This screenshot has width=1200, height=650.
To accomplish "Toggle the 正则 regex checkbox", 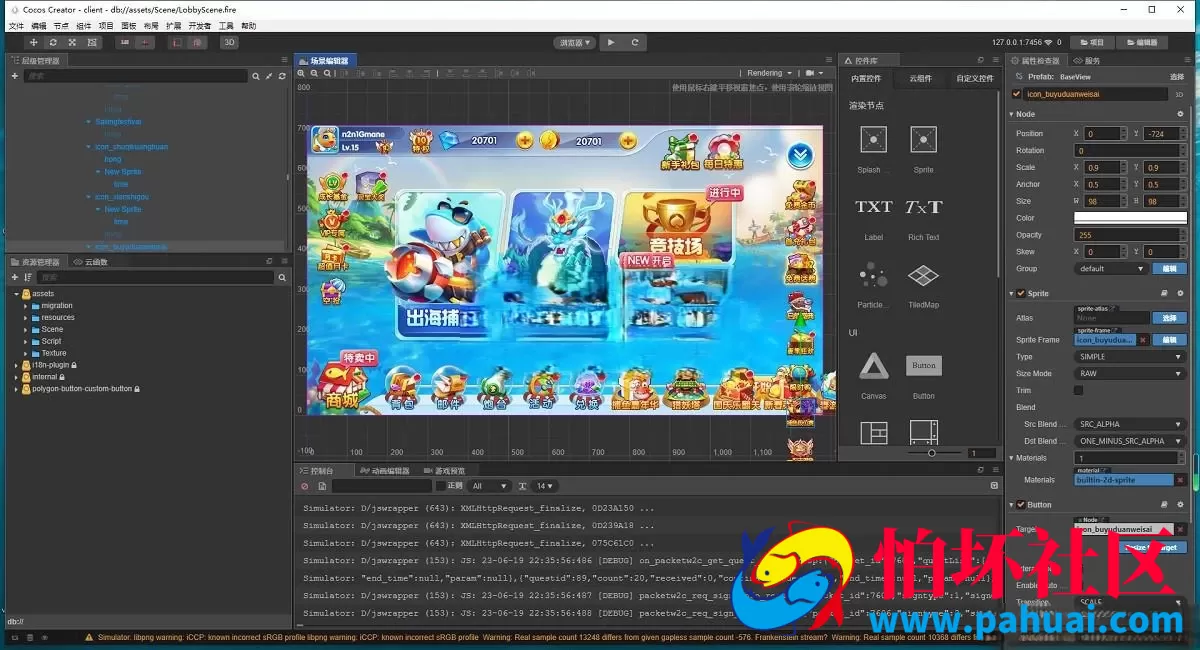I will pos(440,486).
